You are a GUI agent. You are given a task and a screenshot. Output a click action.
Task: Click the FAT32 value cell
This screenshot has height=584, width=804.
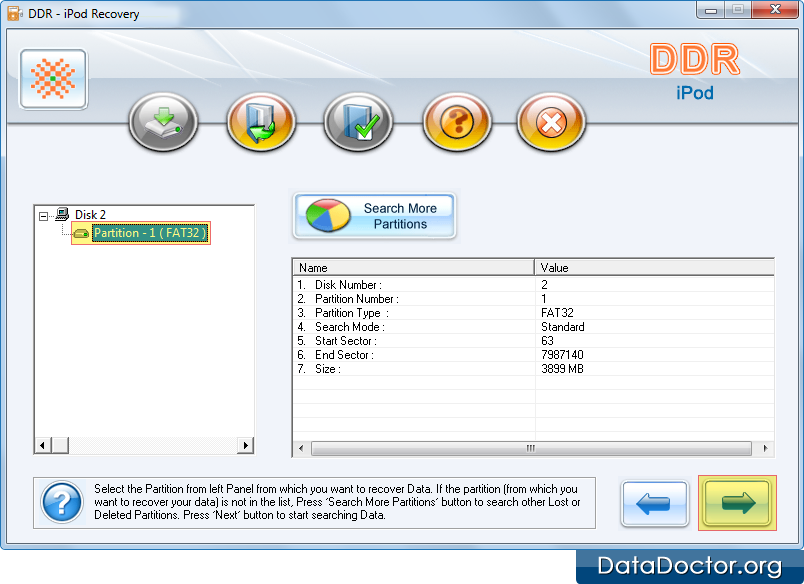pos(557,313)
